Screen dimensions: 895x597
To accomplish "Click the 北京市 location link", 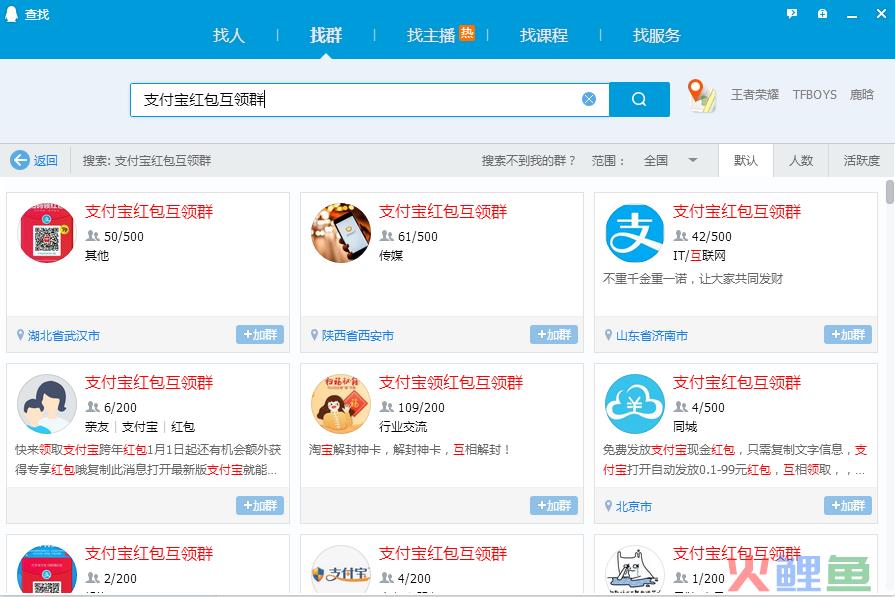I will 634,506.
